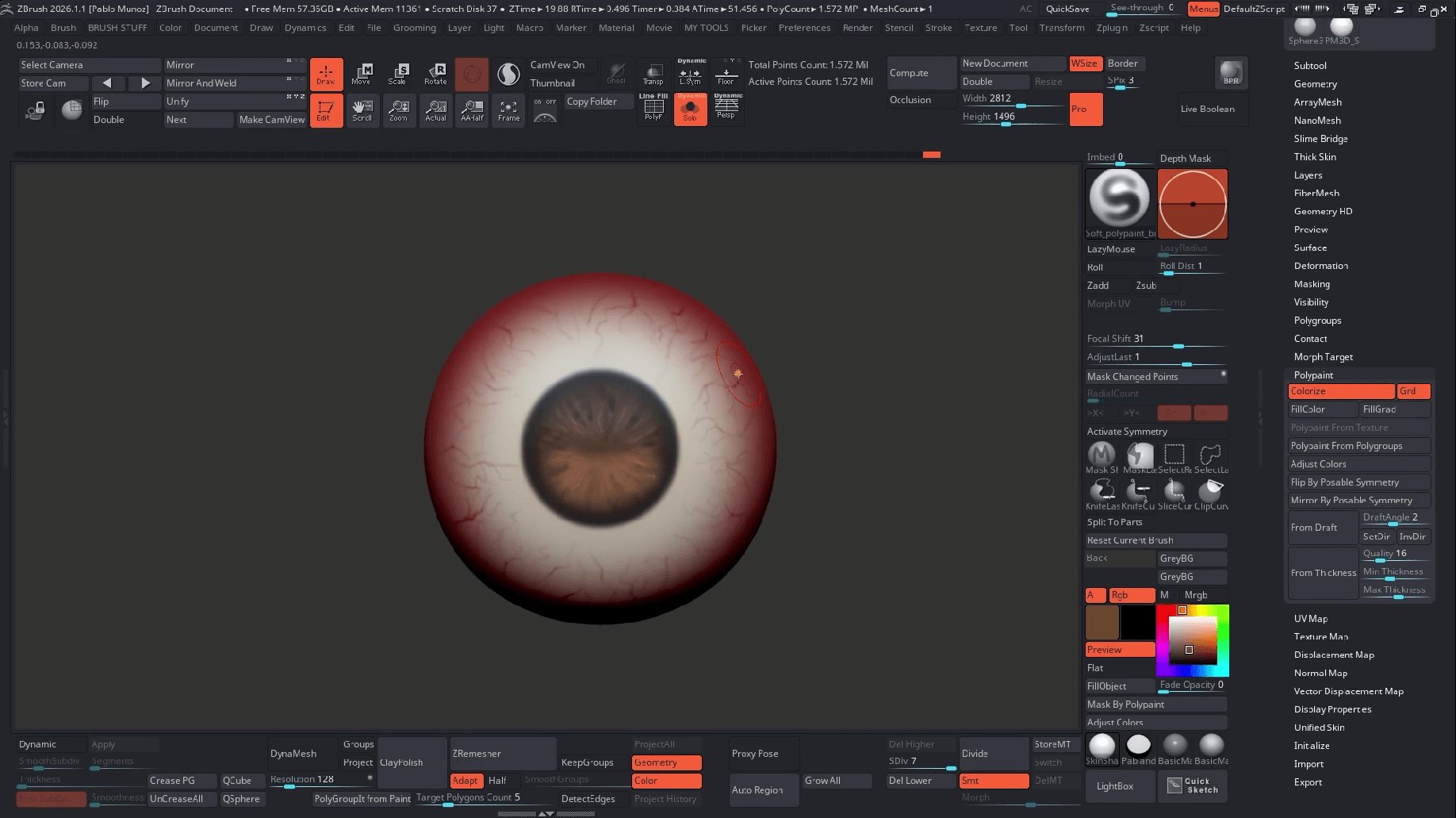1456x818 pixels.
Task: Toggle Solo mode button
Action: point(690,110)
